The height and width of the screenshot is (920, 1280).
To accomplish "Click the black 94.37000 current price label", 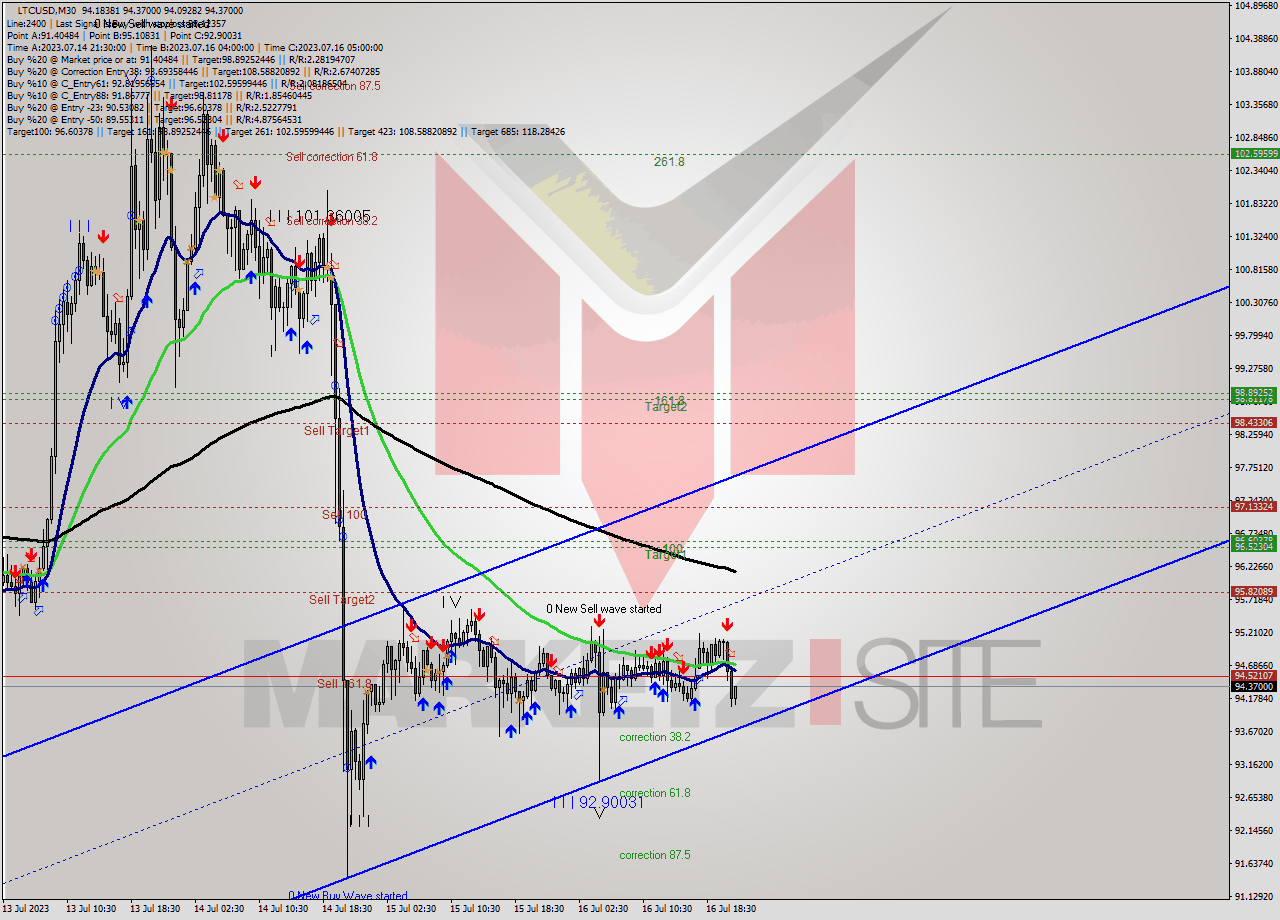I will [1254, 687].
